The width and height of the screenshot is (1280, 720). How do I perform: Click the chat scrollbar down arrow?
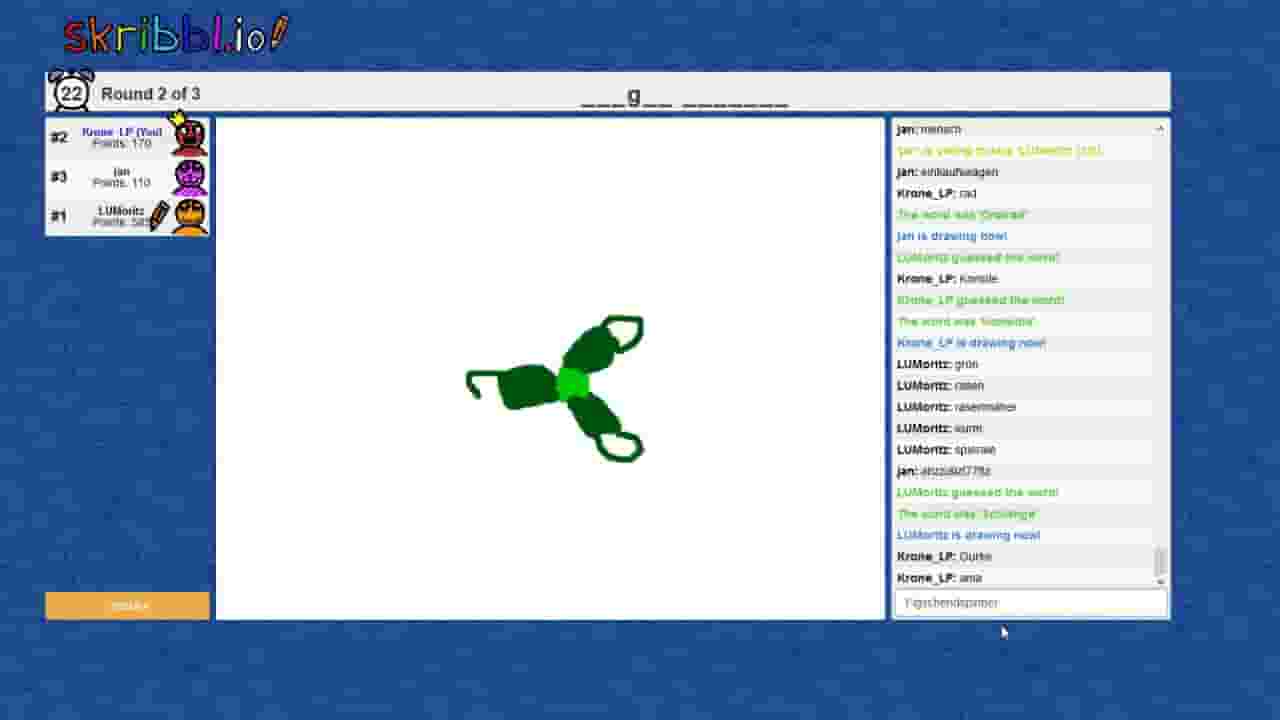[x=1160, y=581]
